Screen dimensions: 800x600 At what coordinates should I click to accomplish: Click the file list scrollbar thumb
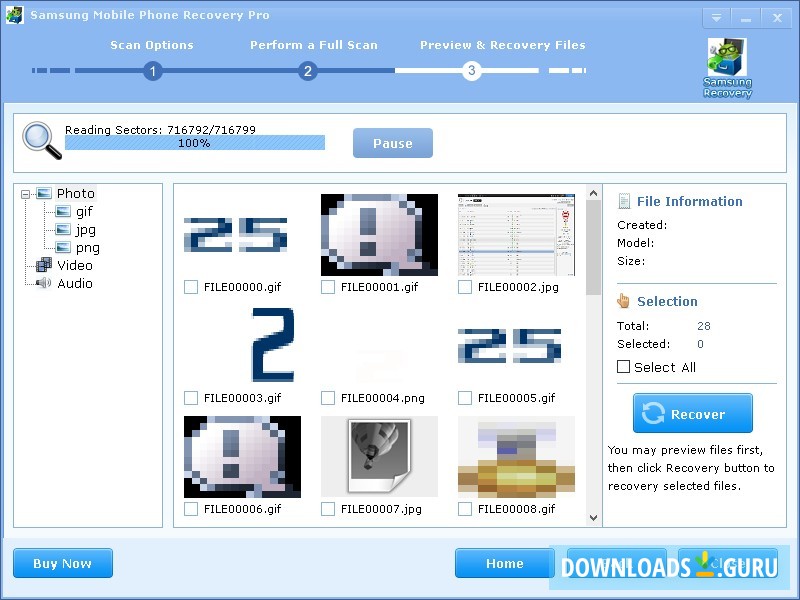click(593, 247)
